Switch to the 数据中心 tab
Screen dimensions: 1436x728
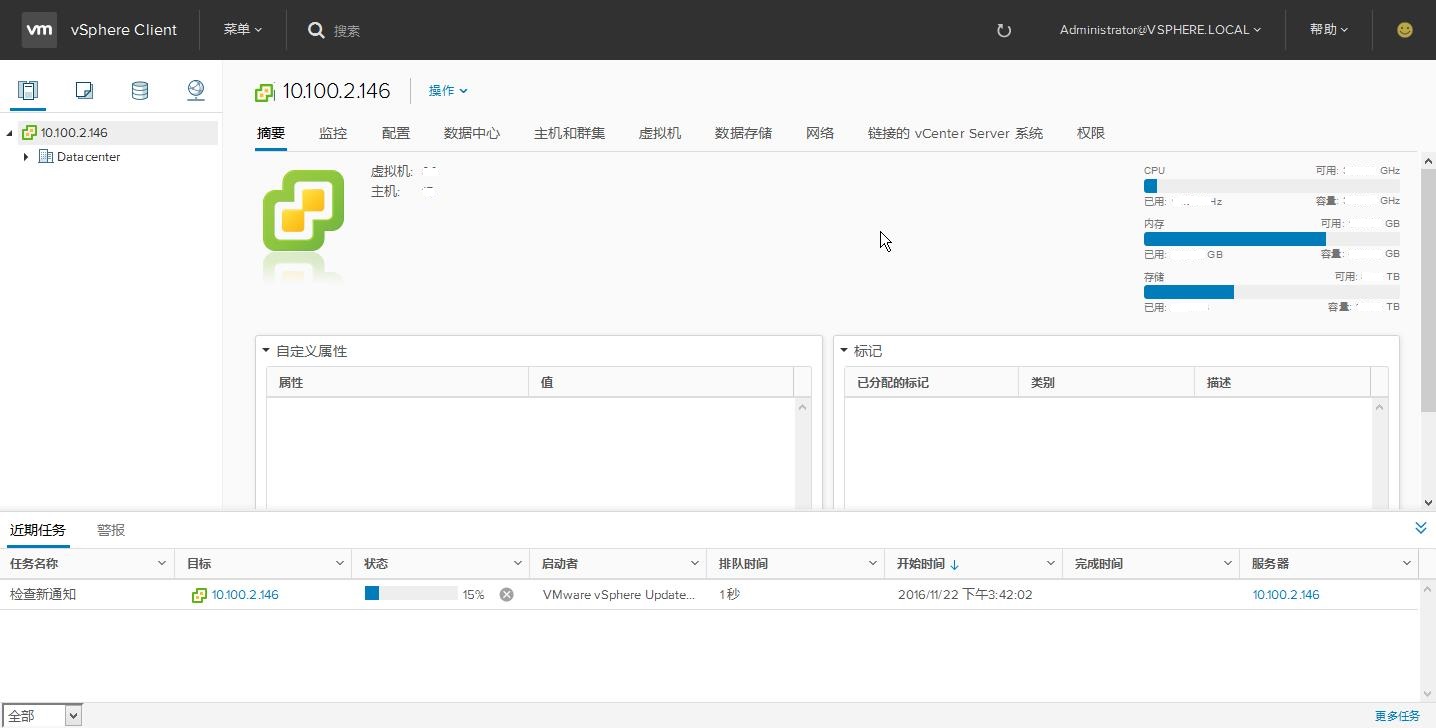point(472,133)
